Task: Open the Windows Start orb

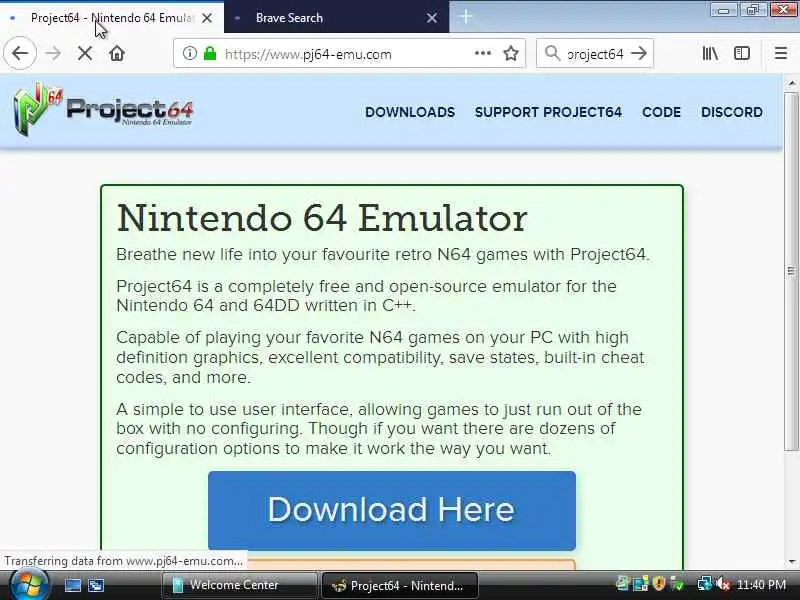Action: coord(29,585)
